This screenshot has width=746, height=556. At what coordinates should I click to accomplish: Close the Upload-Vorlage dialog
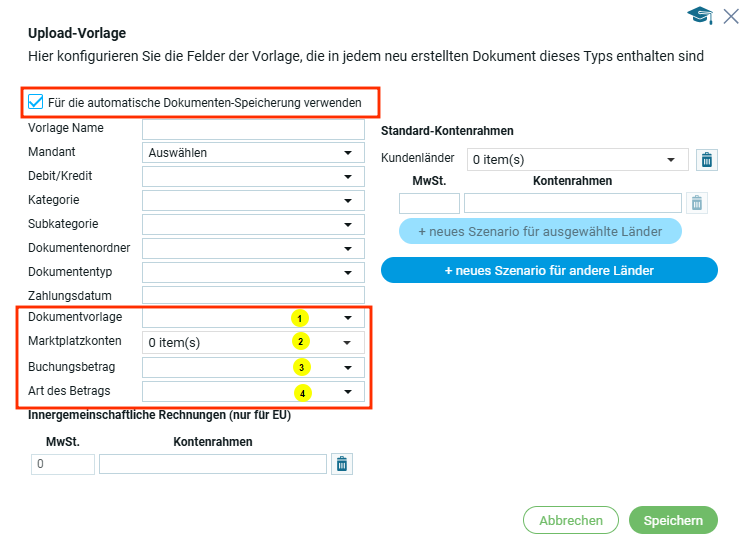point(730,15)
